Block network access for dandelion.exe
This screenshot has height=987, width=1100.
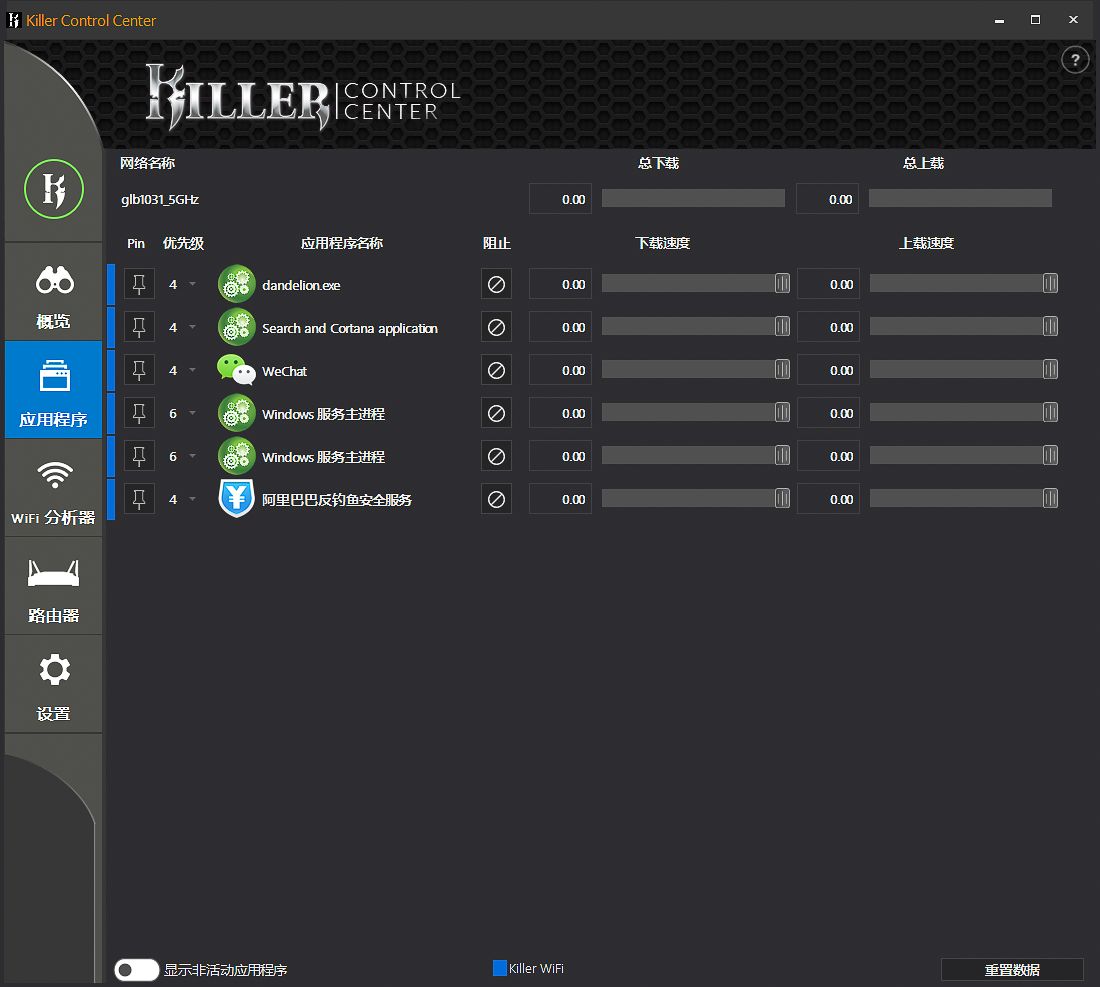point(496,284)
